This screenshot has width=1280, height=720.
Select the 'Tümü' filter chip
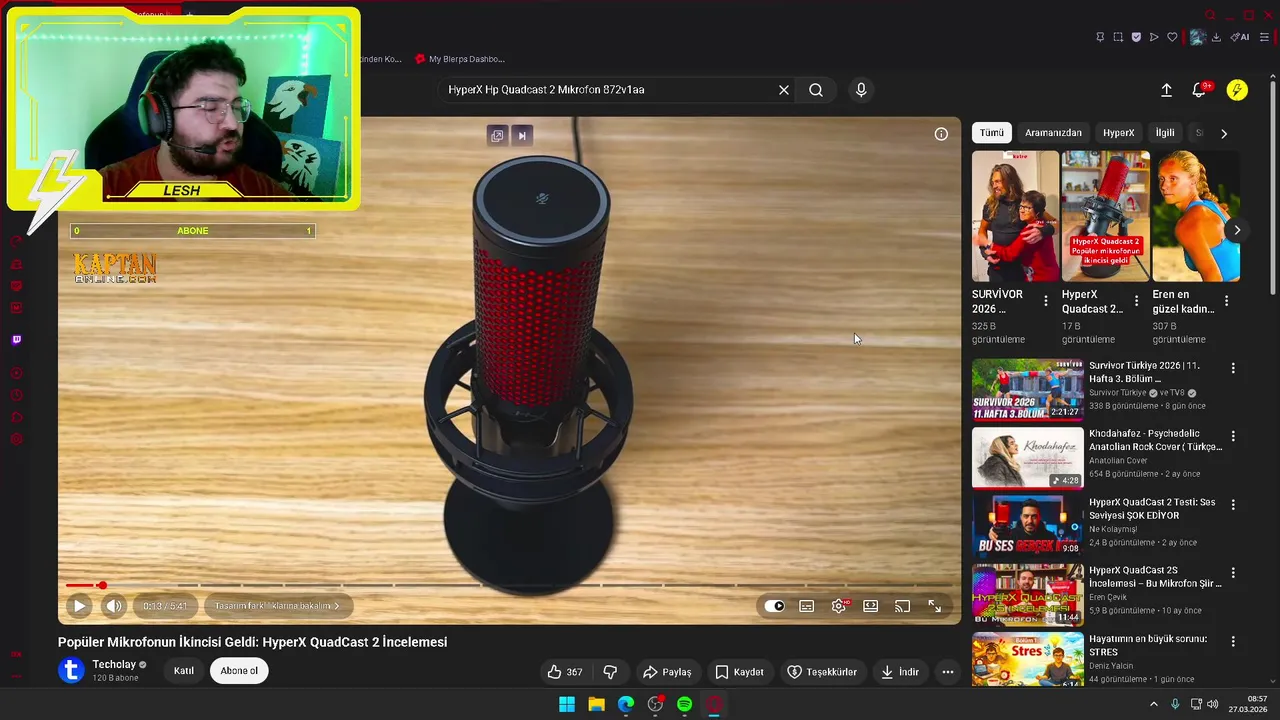coord(992,133)
